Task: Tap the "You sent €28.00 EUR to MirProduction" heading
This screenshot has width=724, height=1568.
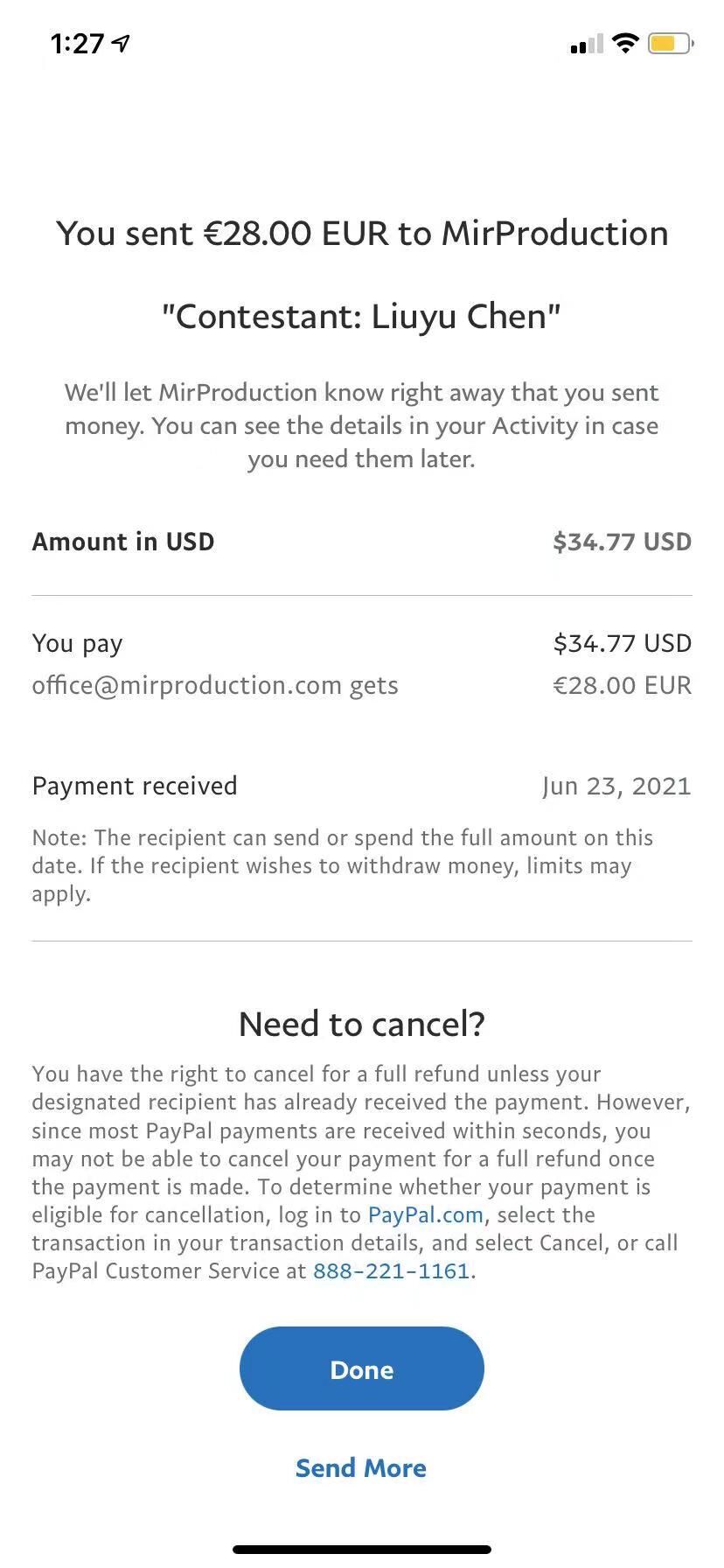Action: (x=362, y=234)
